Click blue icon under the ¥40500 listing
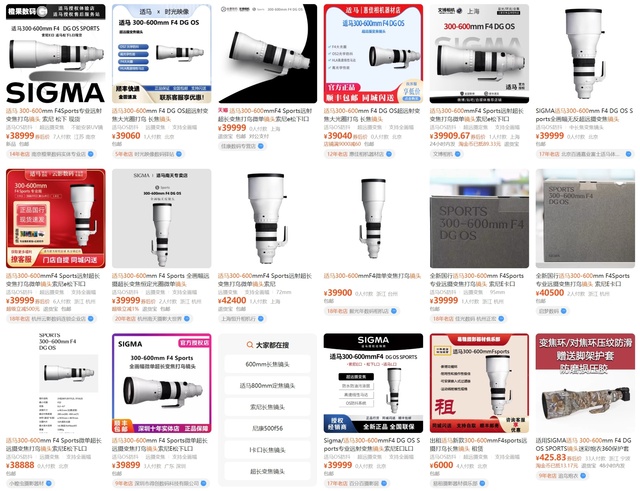The width and height of the screenshot is (640, 491). click(x=564, y=311)
